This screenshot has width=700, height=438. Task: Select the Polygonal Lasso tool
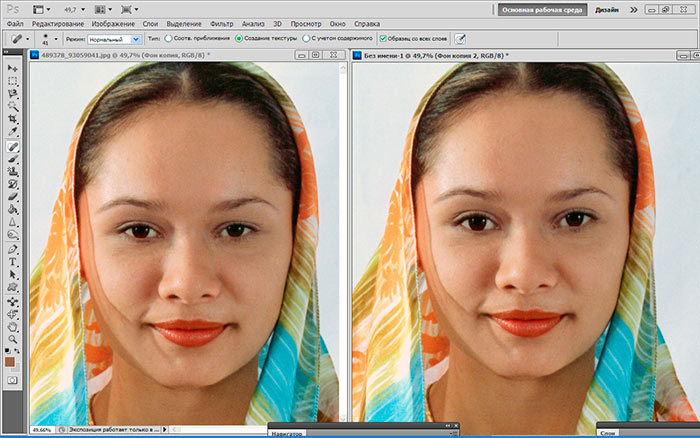(12, 94)
